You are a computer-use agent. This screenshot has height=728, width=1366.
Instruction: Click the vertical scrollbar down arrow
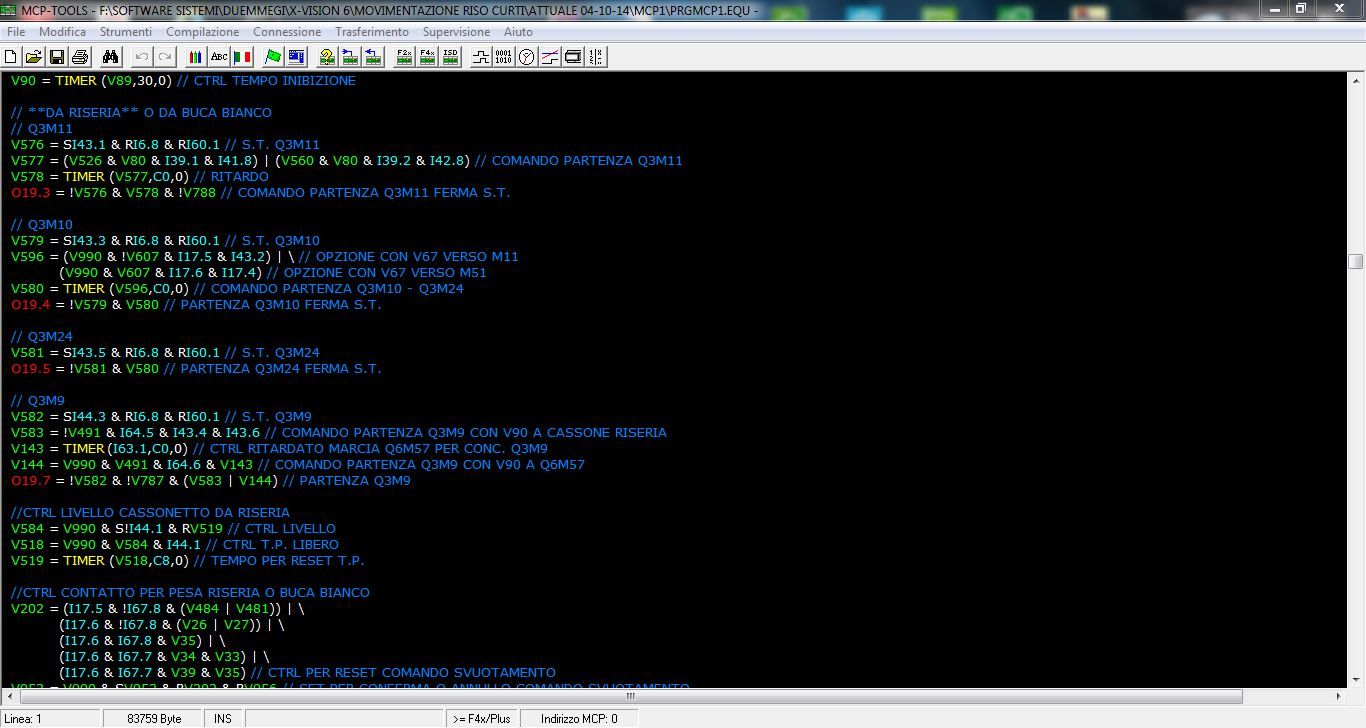point(1356,679)
